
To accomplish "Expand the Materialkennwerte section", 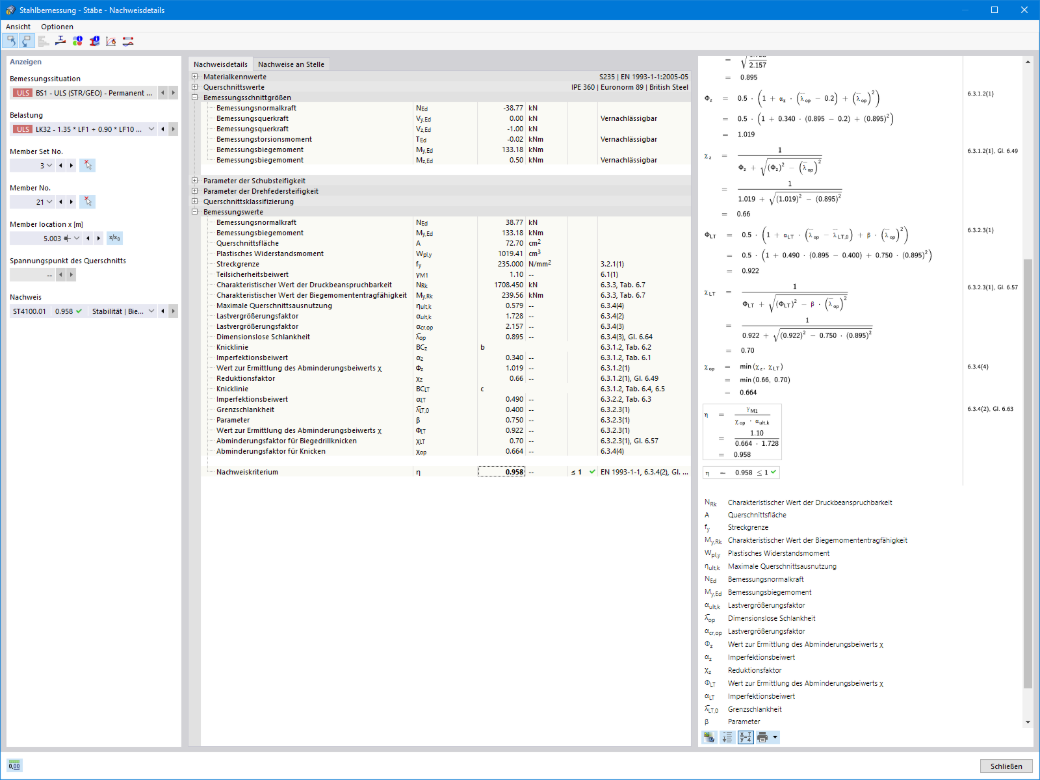I will 195,77.
